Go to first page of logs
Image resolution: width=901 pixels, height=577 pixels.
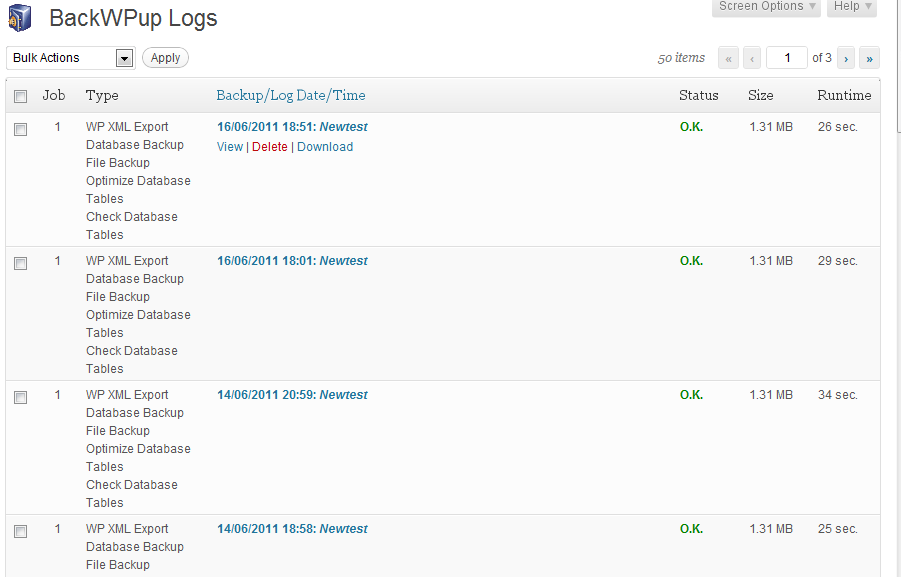click(x=729, y=58)
